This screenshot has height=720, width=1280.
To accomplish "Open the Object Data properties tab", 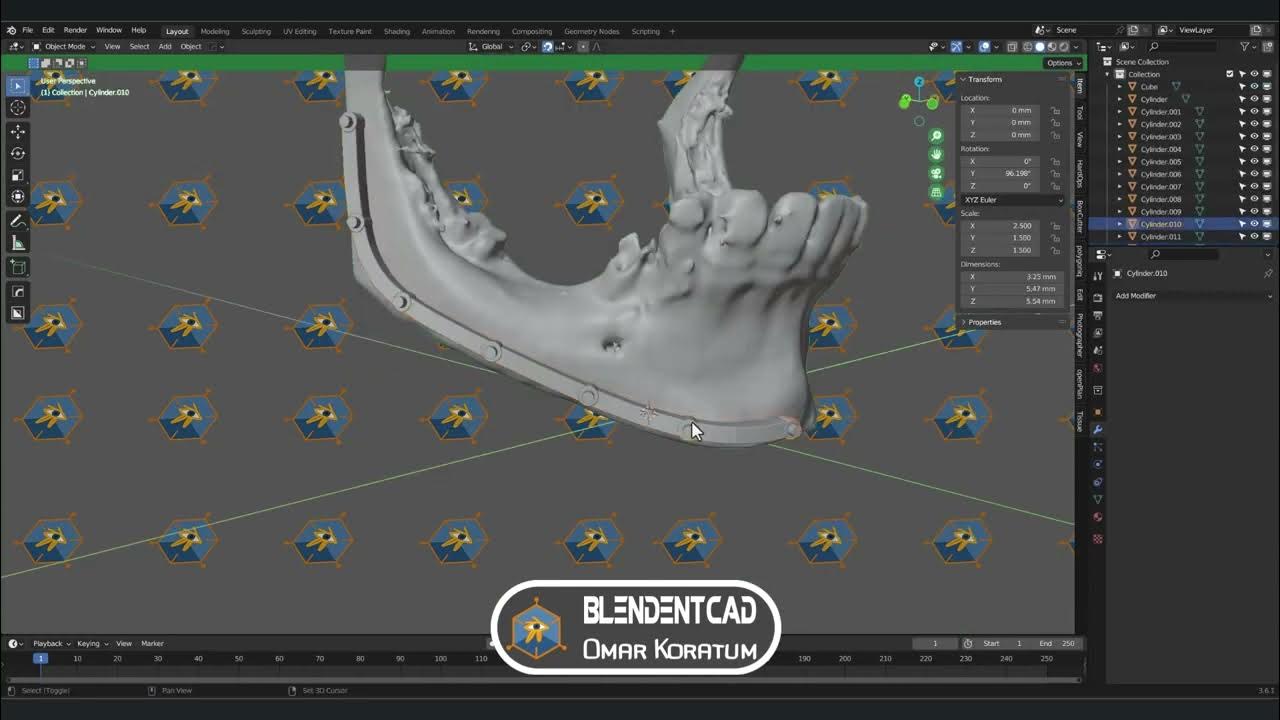I will point(1097,499).
